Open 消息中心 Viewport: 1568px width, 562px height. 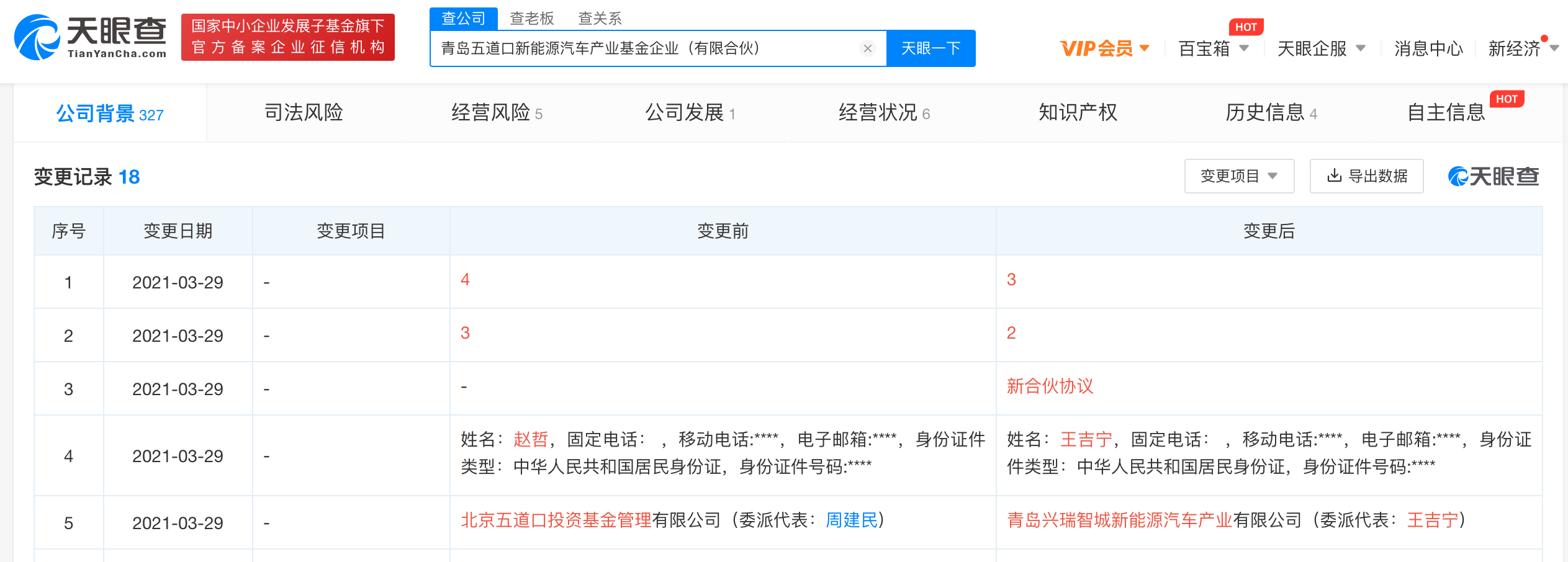pyautogui.click(x=1428, y=48)
